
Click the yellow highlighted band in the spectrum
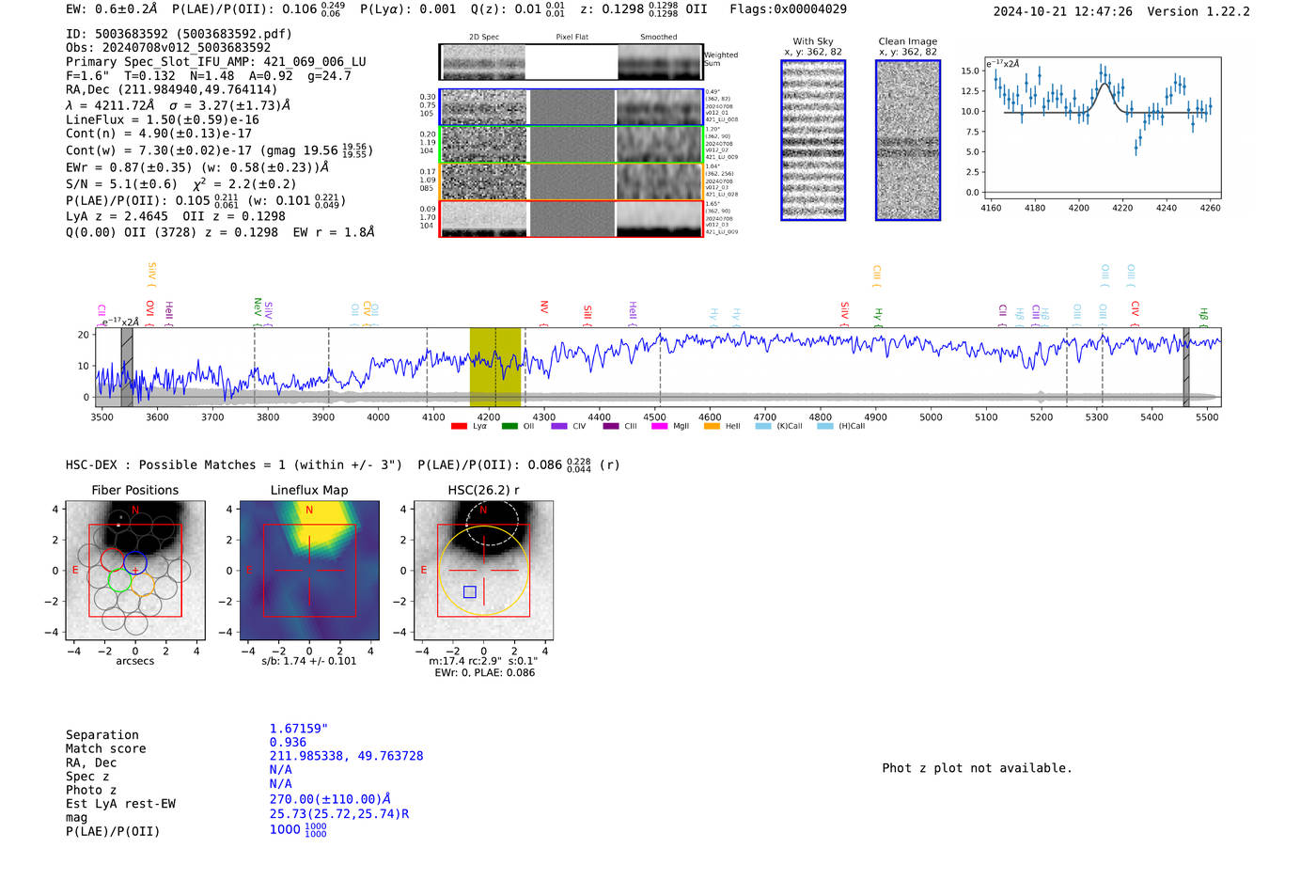tap(494, 367)
